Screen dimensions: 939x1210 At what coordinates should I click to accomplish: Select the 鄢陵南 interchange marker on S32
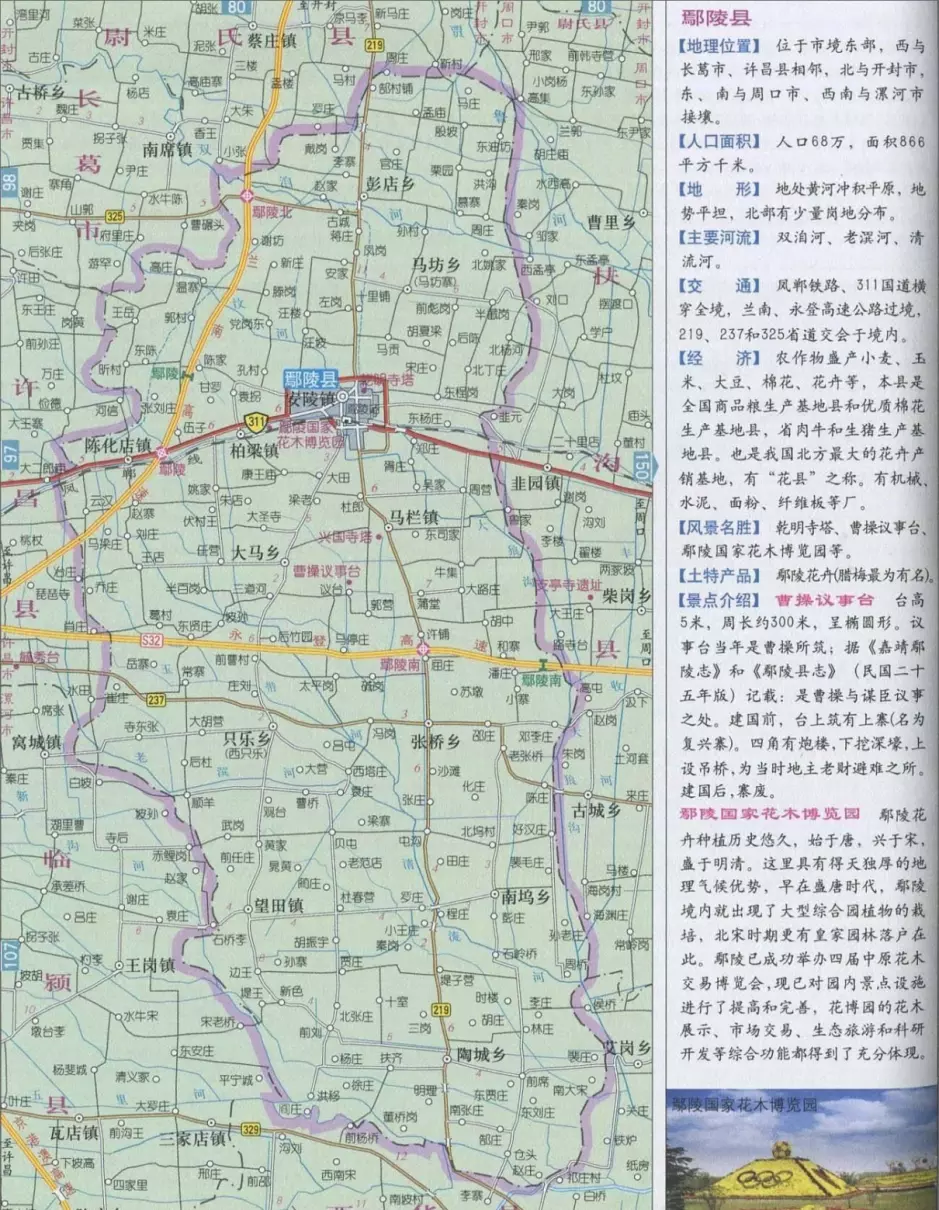[425, 649]
